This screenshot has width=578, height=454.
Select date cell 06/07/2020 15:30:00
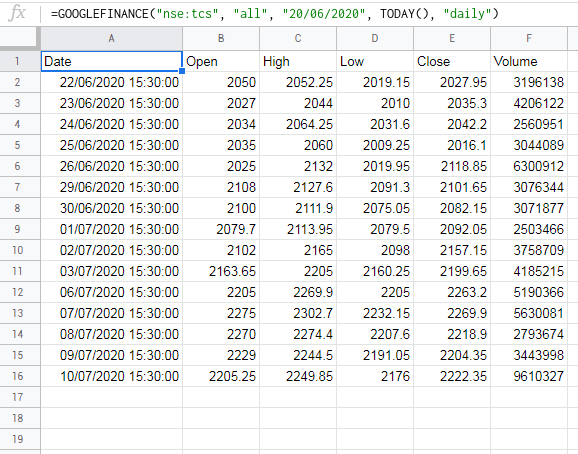coord(111,292)
